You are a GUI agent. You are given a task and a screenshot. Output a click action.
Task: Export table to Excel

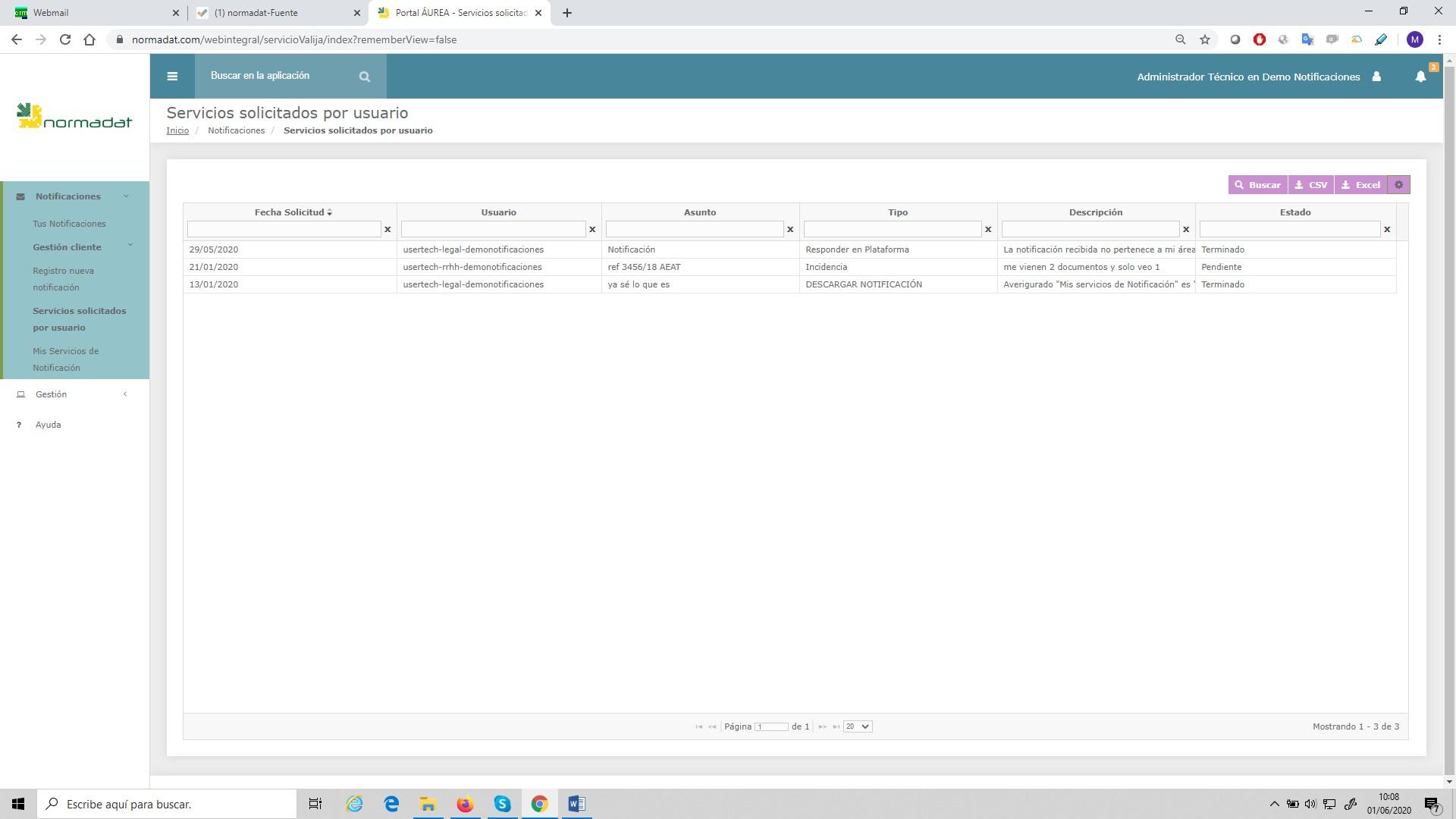coord(1360,185)
